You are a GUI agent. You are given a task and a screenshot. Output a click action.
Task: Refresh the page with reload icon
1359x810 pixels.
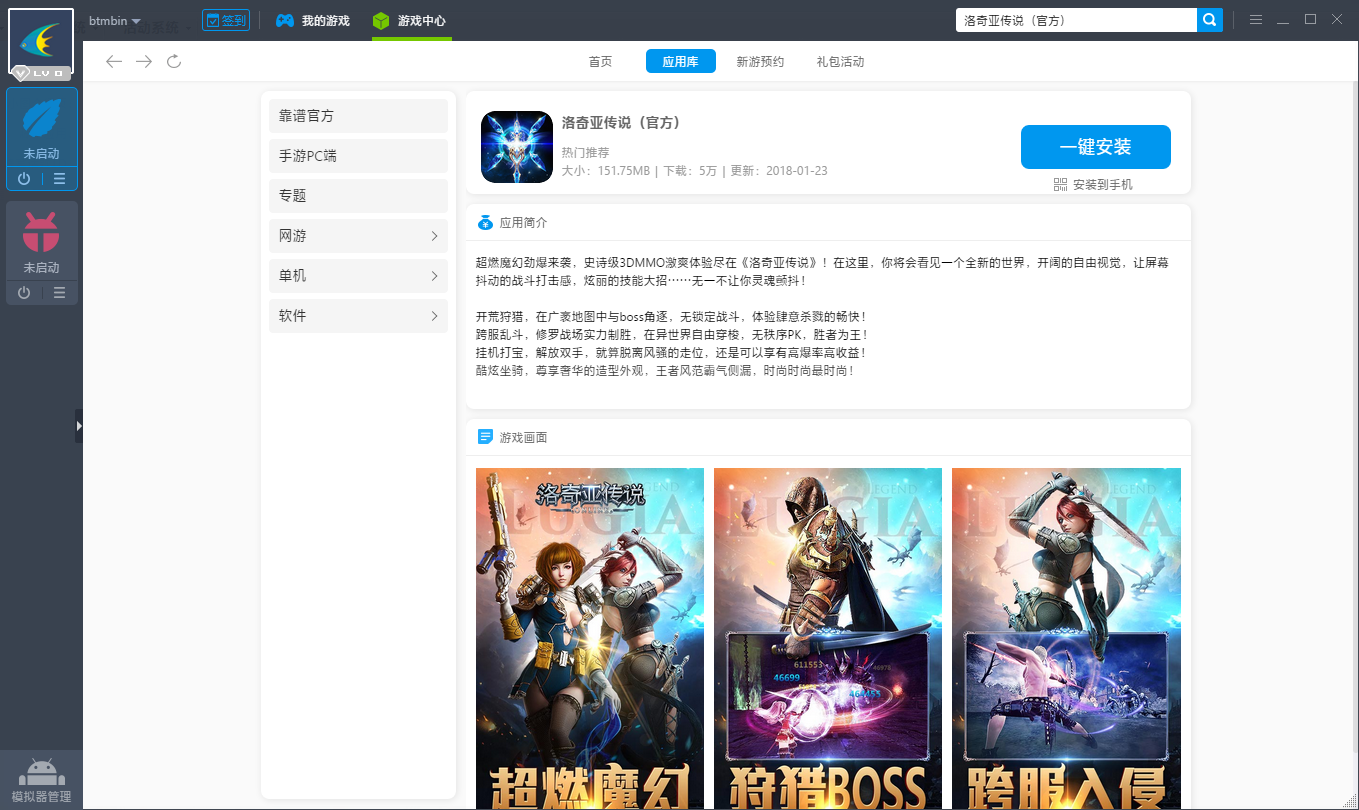pyautogui.click(x=174, y=62)
